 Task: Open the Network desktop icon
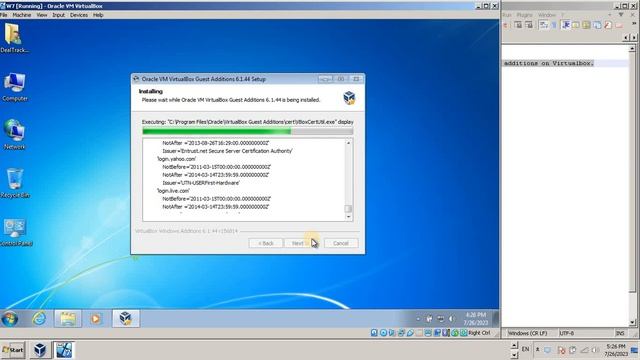tap(15, 134)
